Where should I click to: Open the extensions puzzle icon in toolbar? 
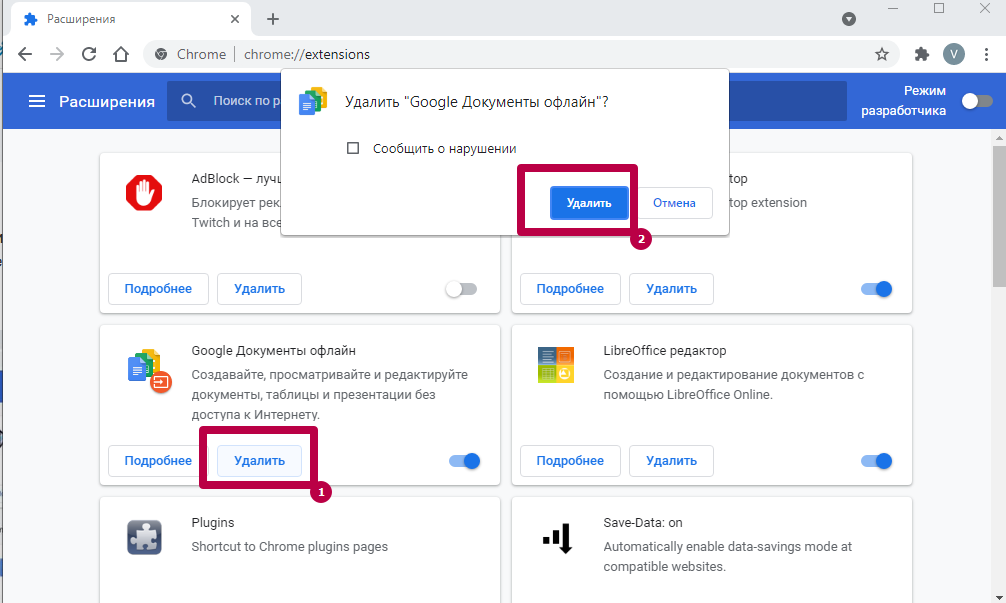[922, 55]
